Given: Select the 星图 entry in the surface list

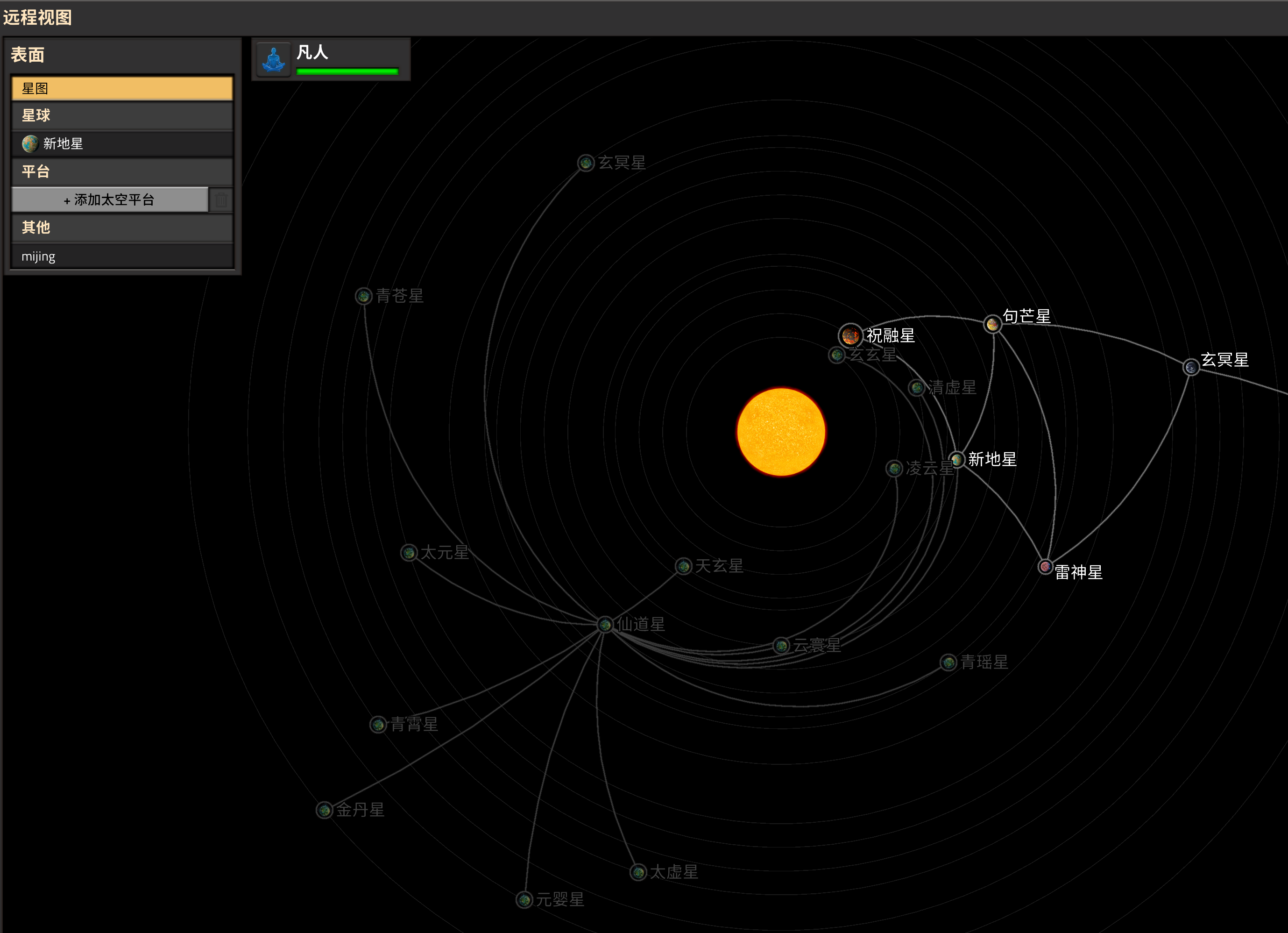Looking at the screenshot, I should point(121,89).
